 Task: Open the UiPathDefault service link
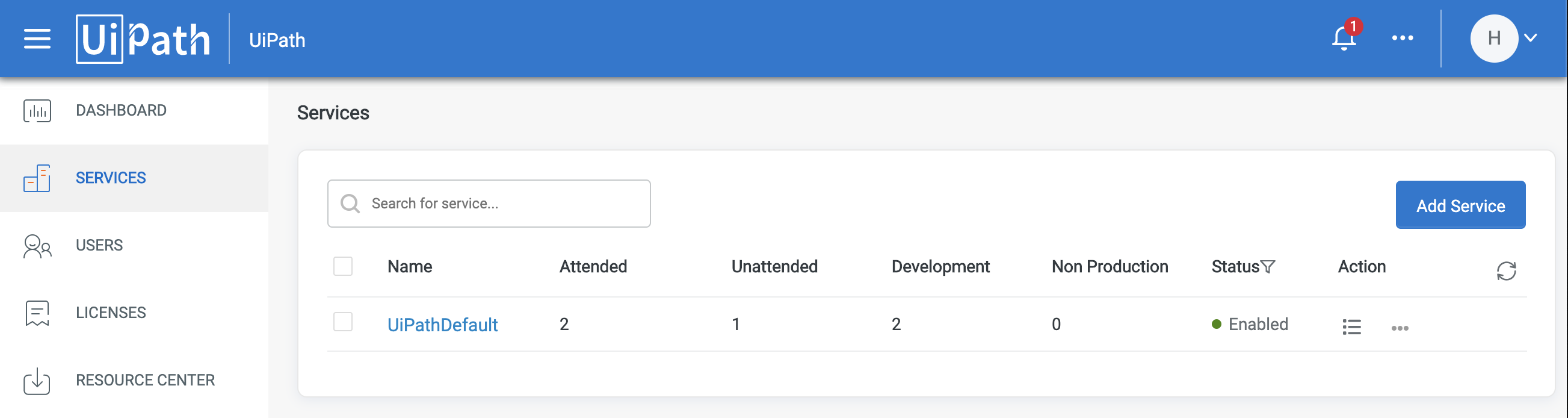(442, 325)
